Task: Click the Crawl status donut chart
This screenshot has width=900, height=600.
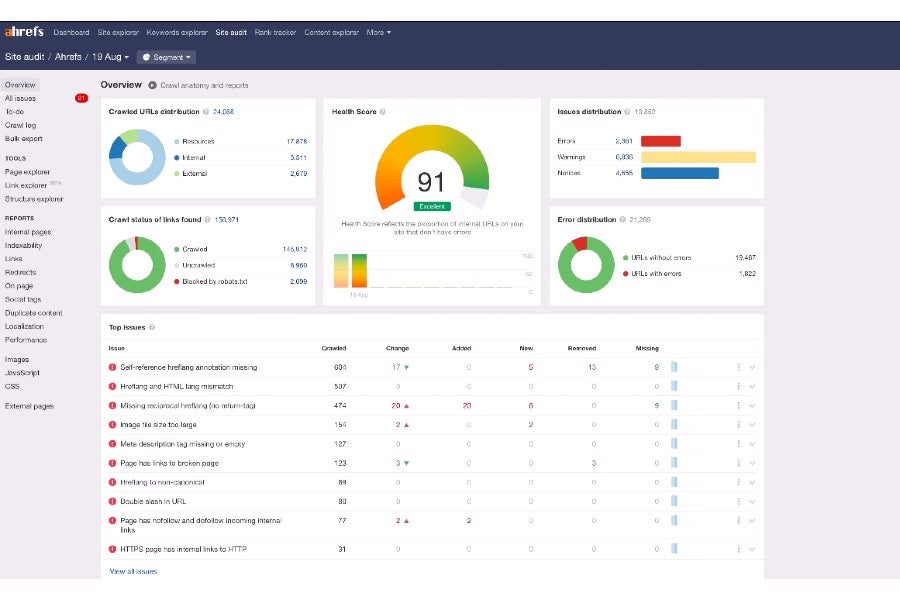Action: [137, 265]
